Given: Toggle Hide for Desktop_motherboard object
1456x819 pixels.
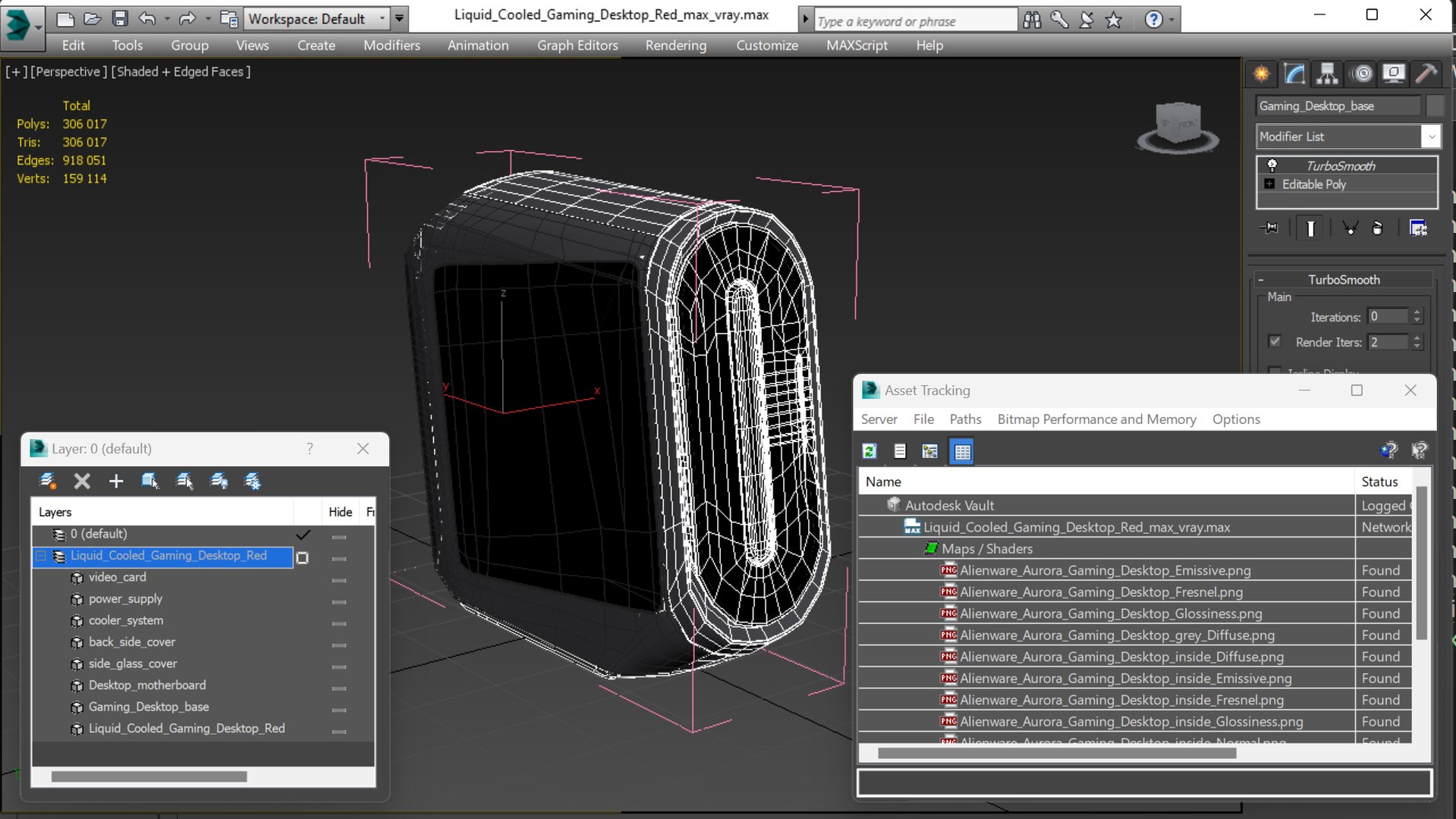Looking at the screenshot, I should [x=339, y=689].
